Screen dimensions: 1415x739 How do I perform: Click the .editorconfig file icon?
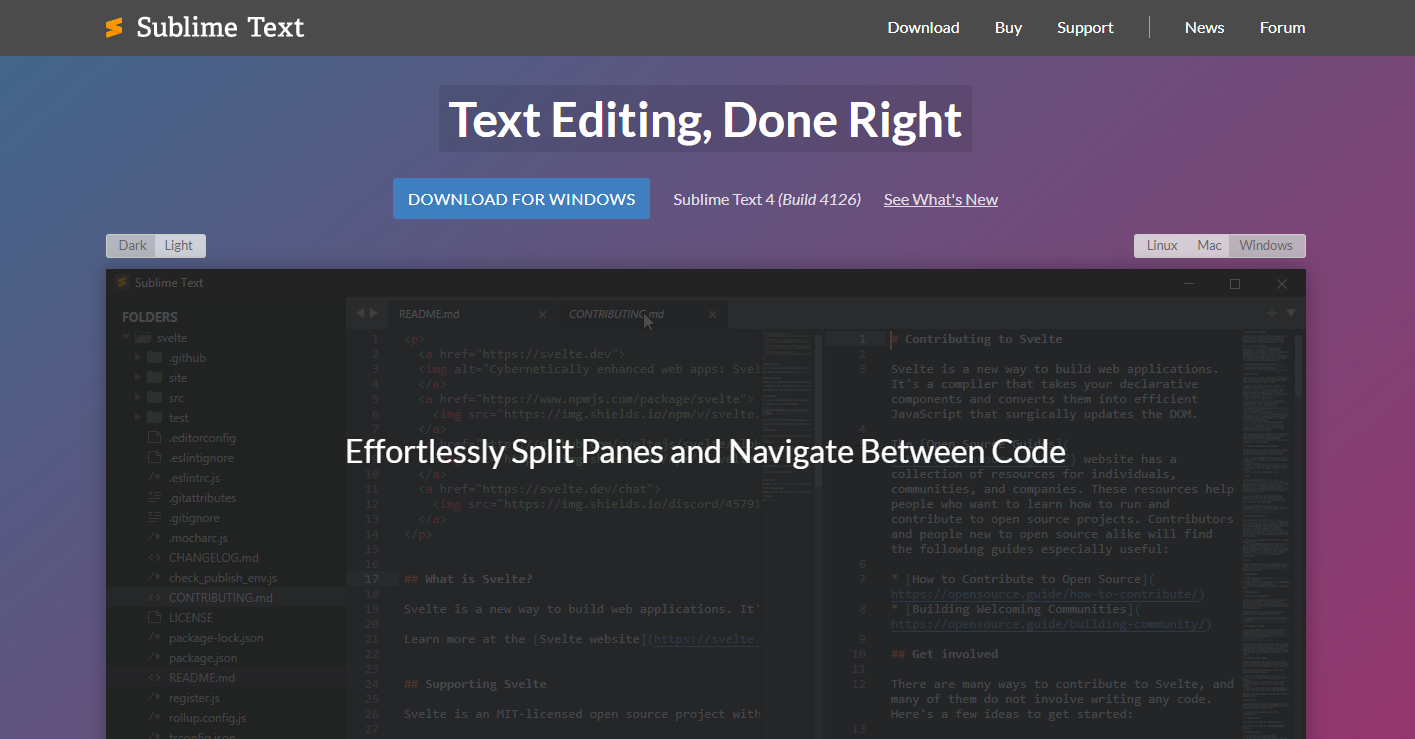click(154, 438)
